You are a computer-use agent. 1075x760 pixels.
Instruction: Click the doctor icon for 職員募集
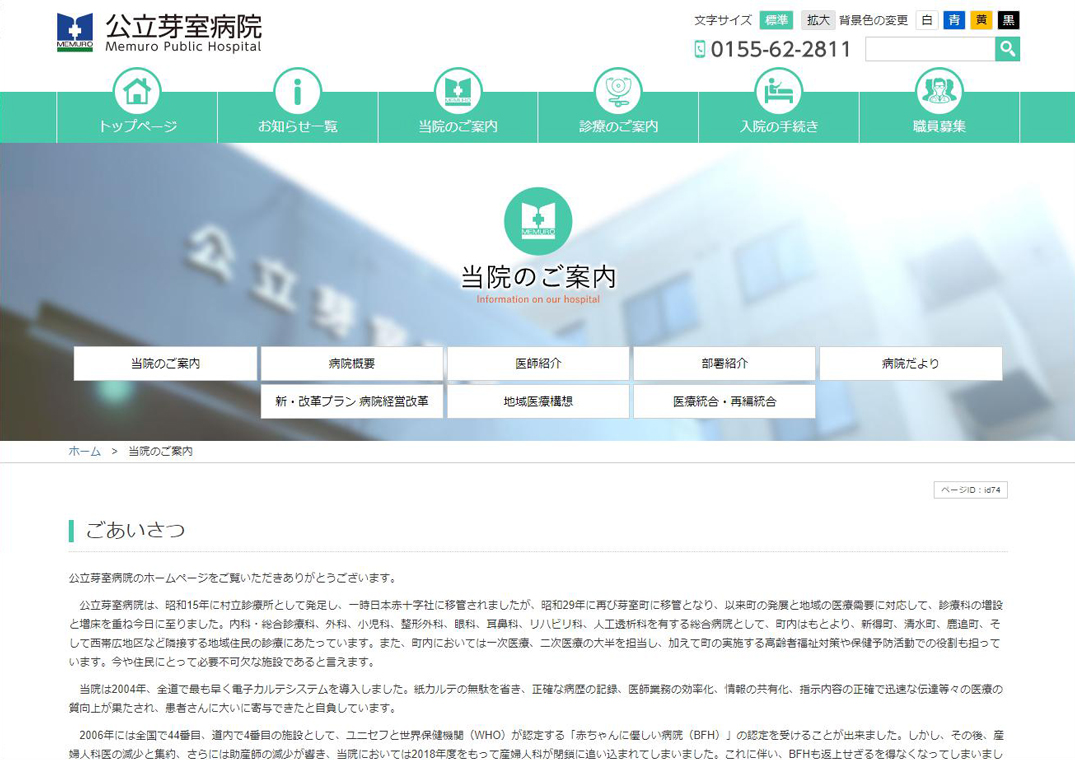(939, 92)
